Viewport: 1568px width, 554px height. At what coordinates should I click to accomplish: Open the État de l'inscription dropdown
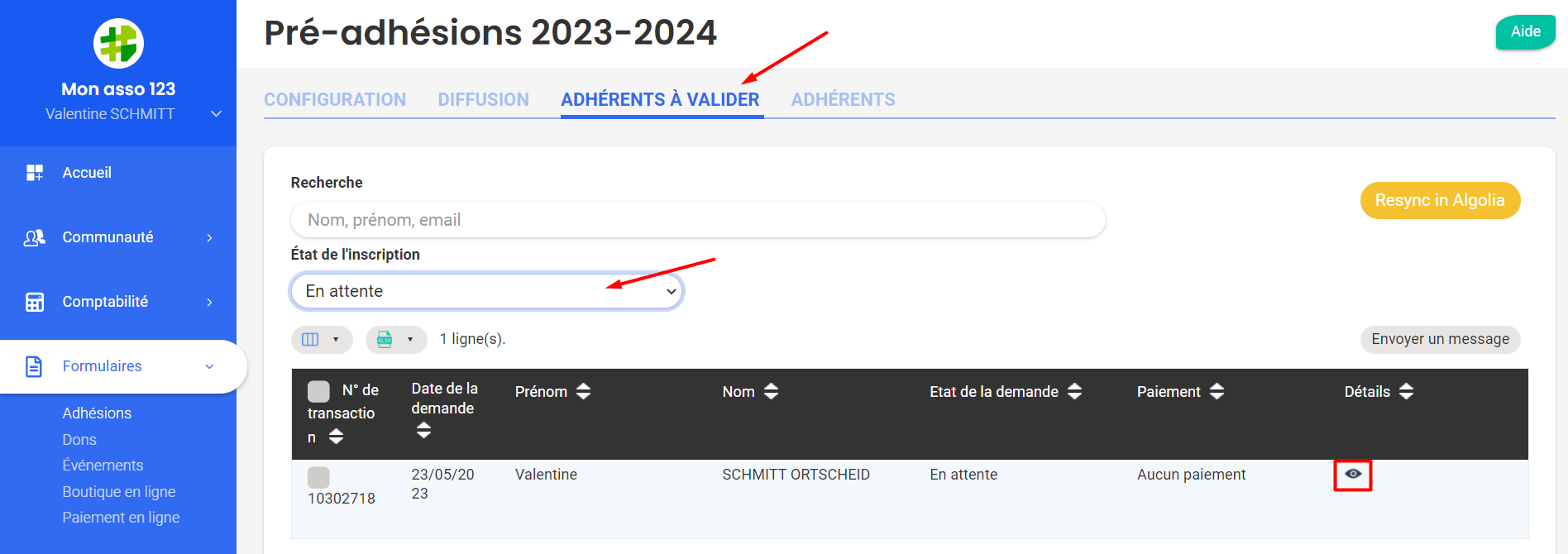click(486, 291)
